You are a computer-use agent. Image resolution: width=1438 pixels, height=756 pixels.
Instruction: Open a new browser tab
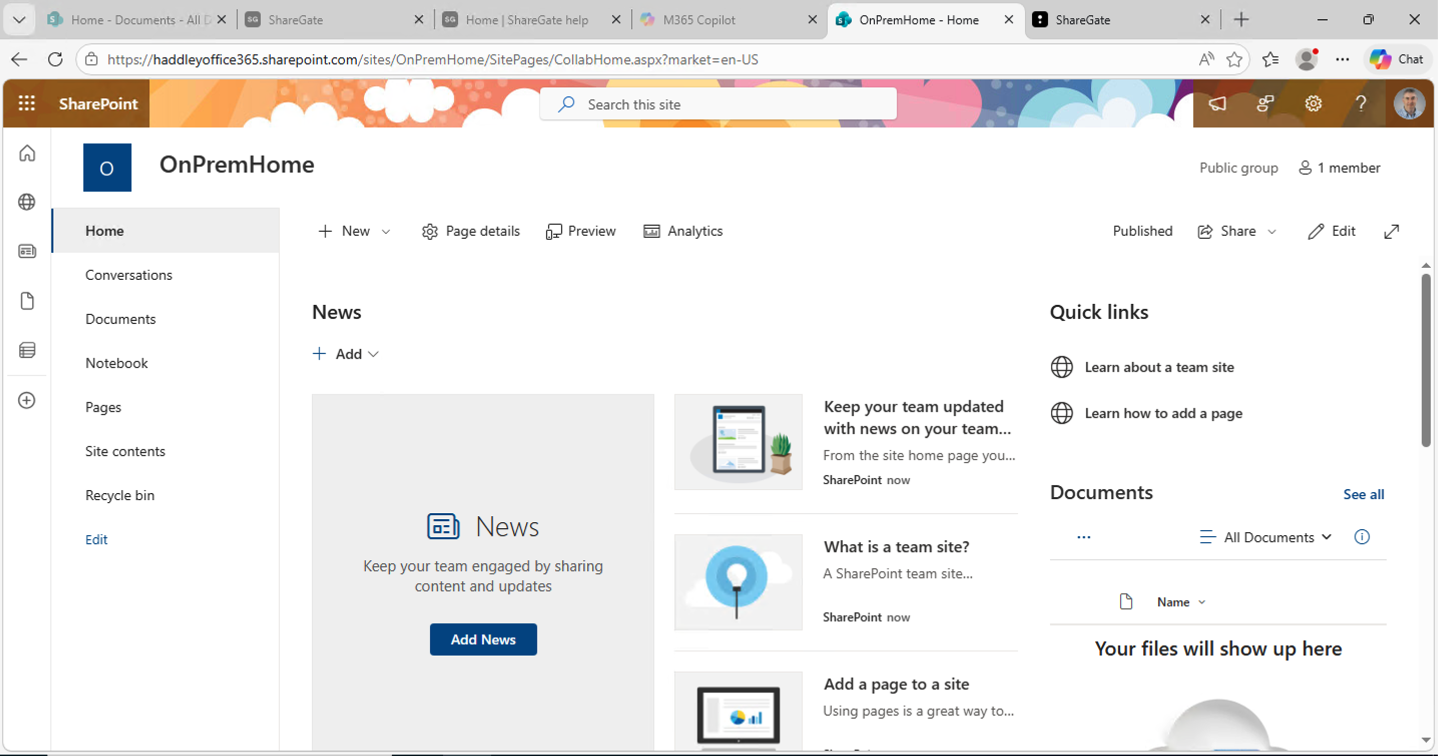point(1241,19)
